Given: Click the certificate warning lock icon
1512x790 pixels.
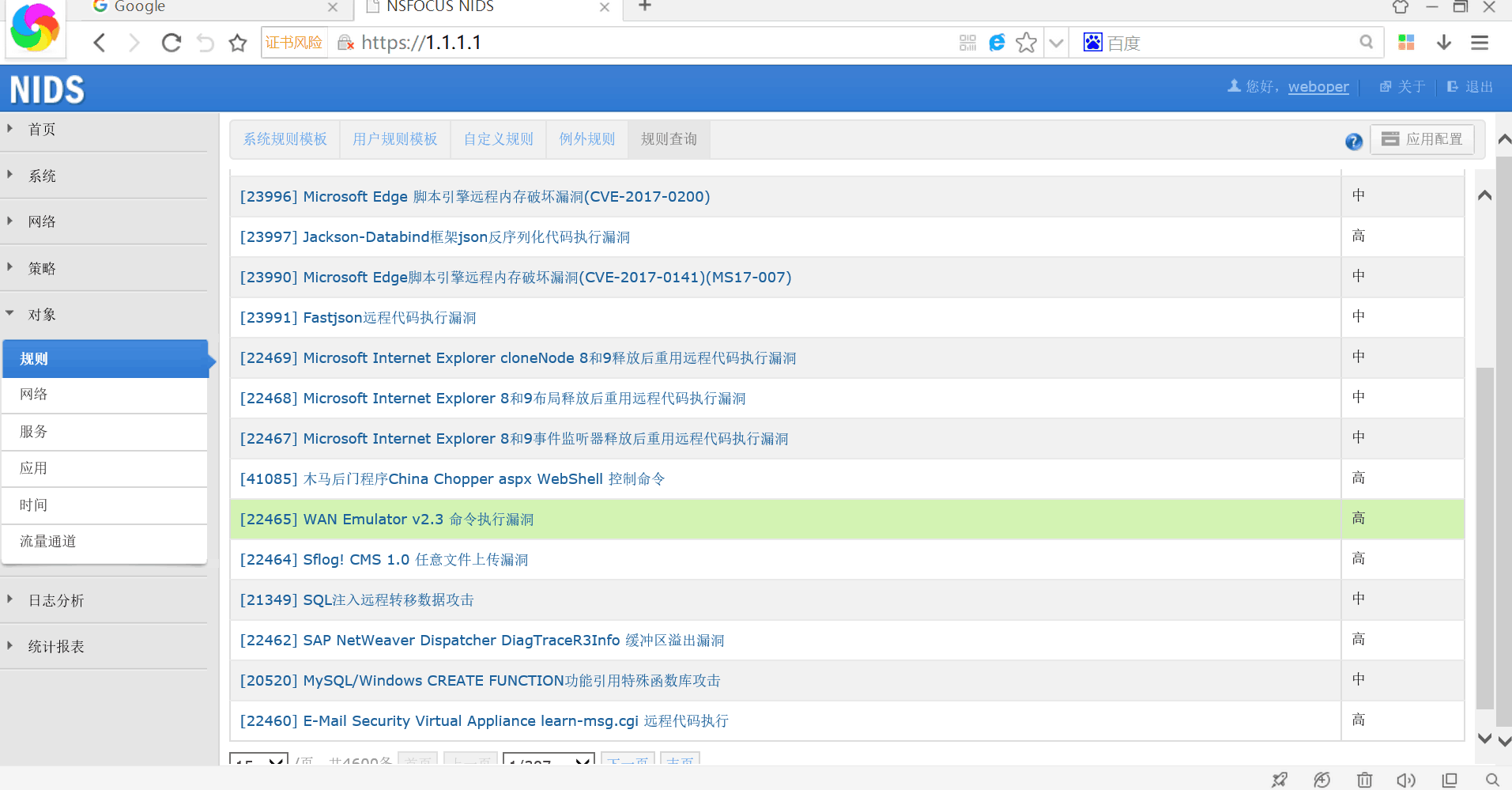Looking at the screenshot, I should [345, 43].
